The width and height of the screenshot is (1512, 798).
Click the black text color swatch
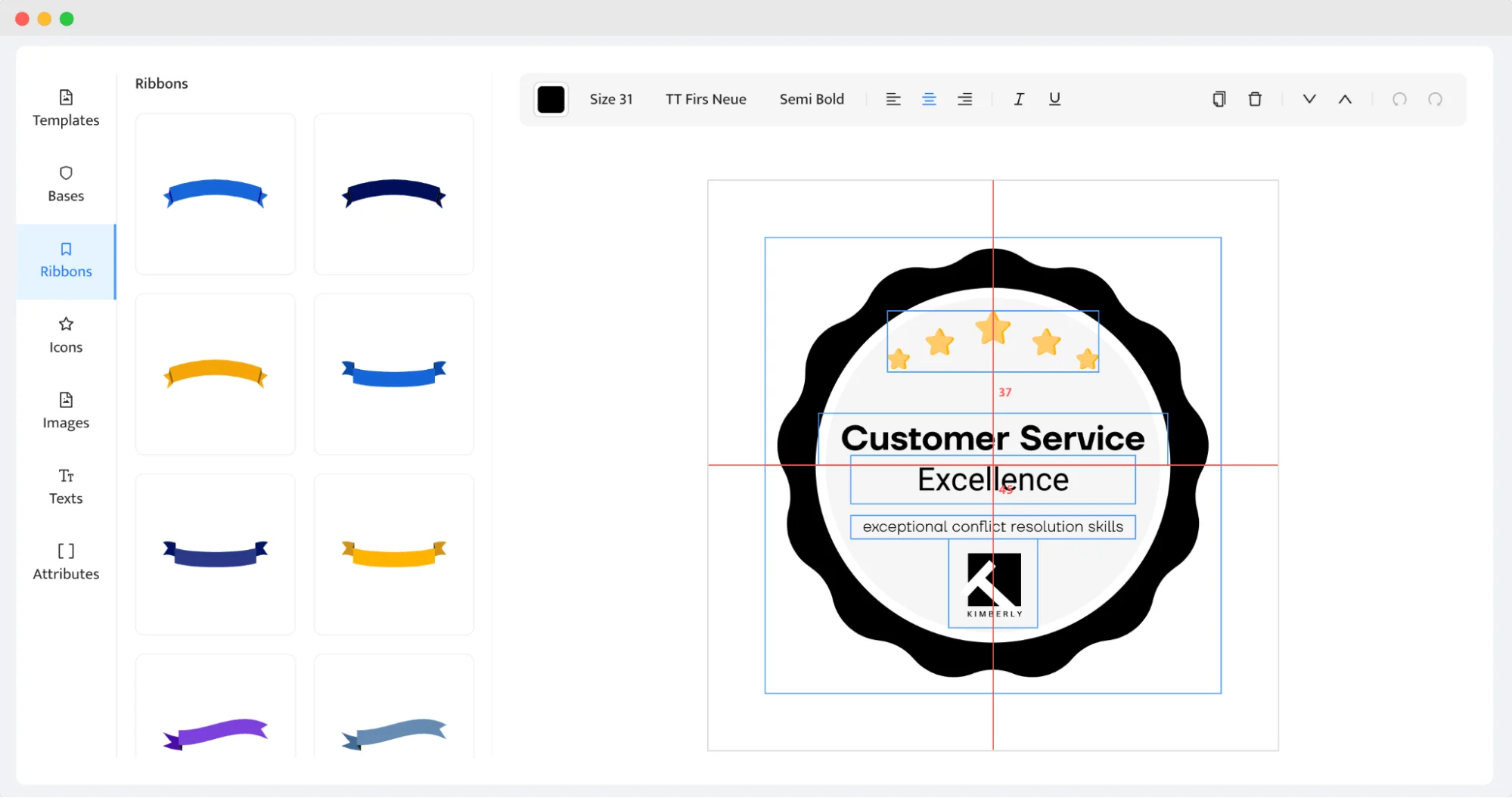(x=551, y=99)
